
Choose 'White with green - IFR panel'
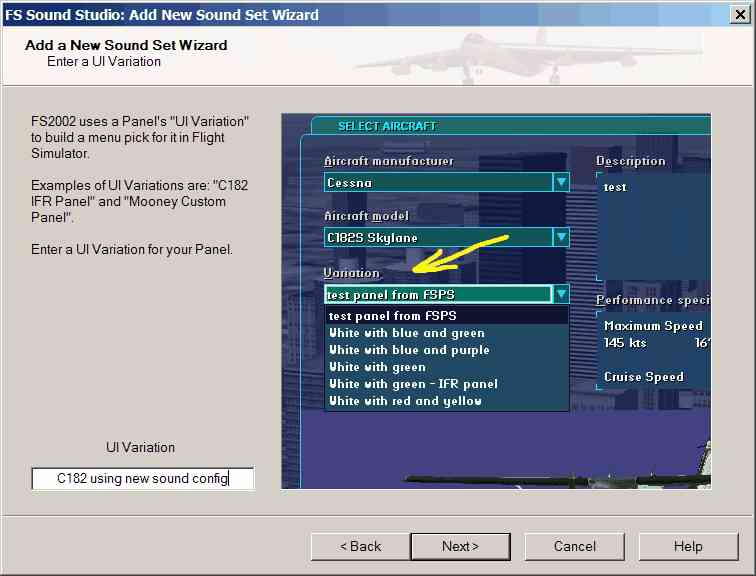coord(447,384)
